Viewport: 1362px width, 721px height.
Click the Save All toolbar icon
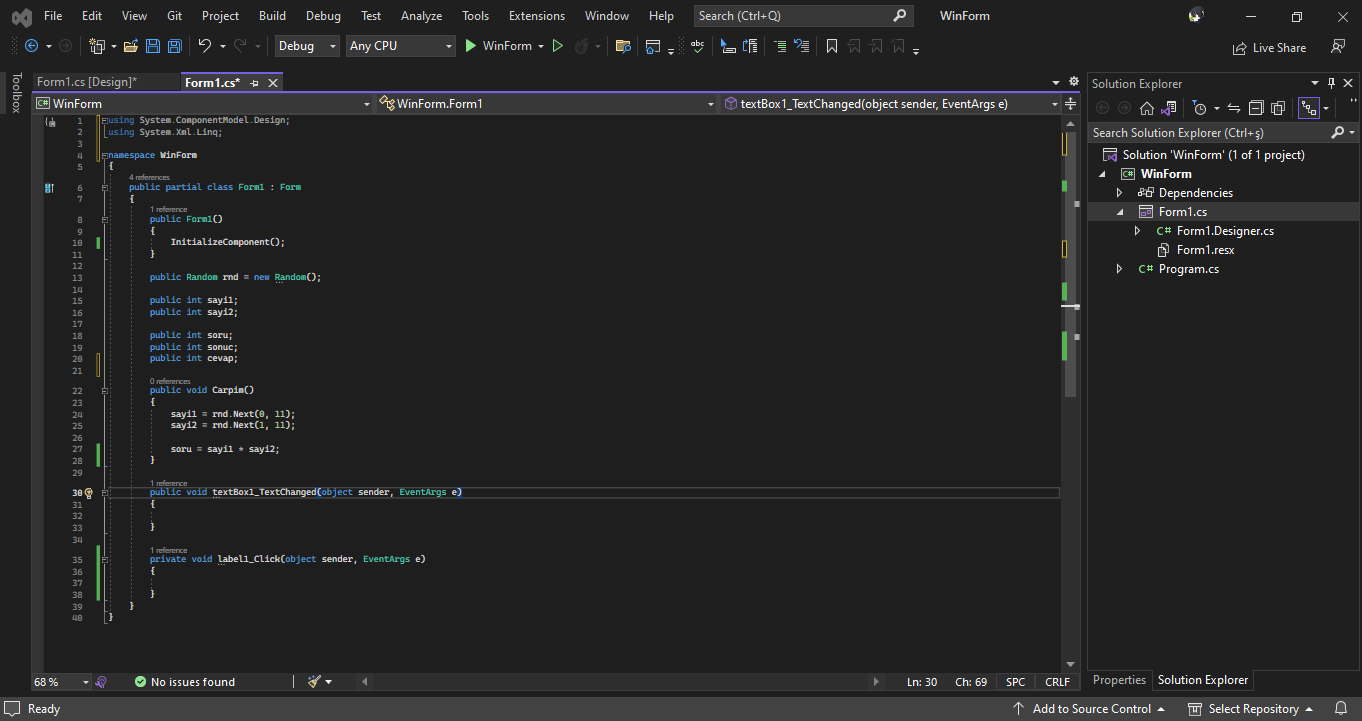point(174,46)
